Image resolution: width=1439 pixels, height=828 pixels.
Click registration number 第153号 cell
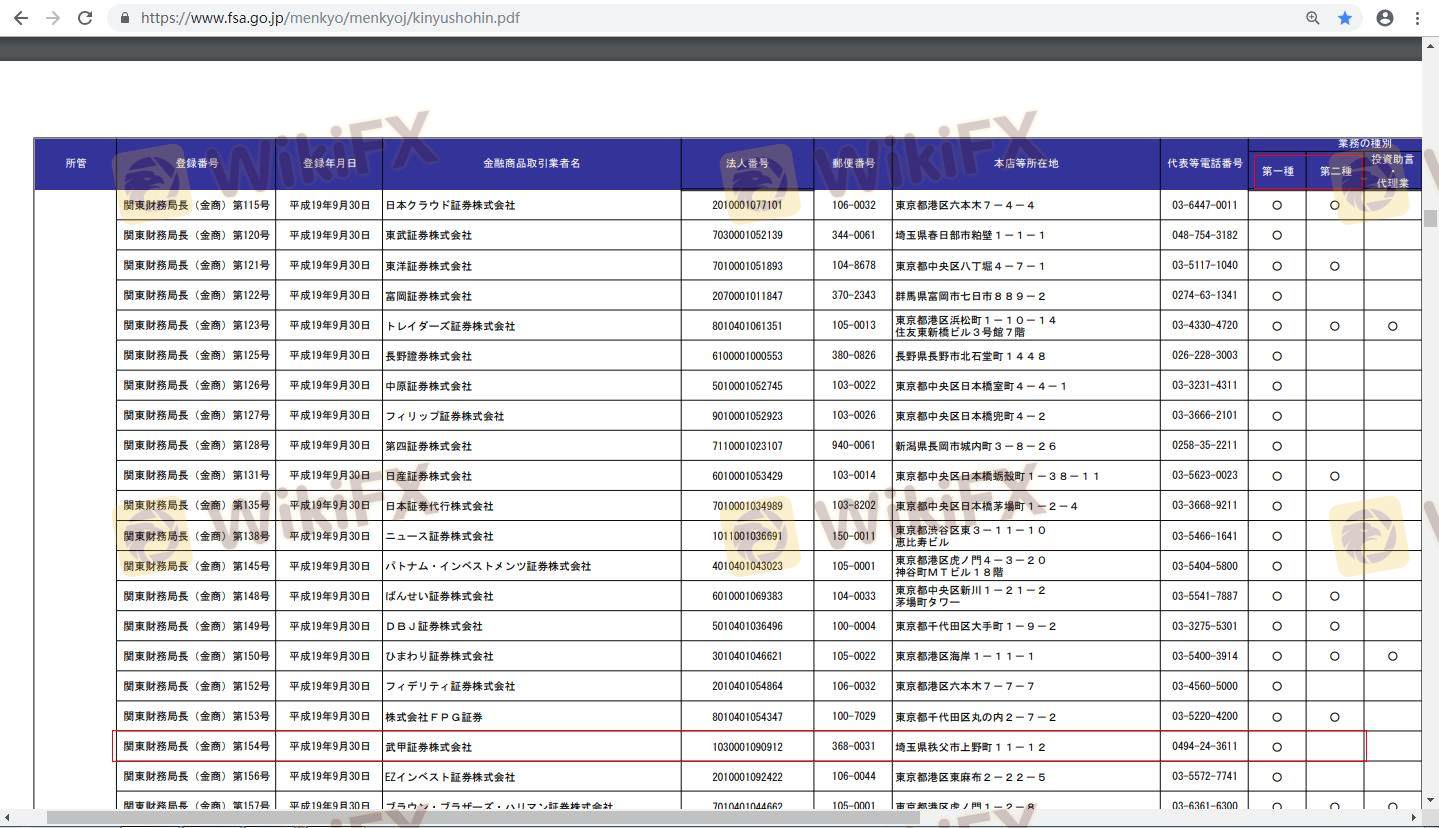196,717
